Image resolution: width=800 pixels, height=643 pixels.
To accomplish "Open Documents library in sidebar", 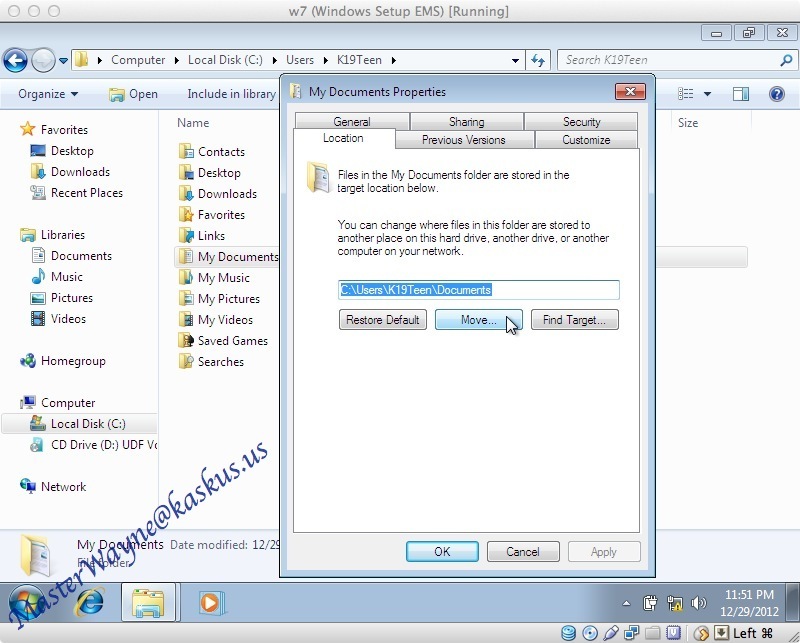I will coord(71,256).
